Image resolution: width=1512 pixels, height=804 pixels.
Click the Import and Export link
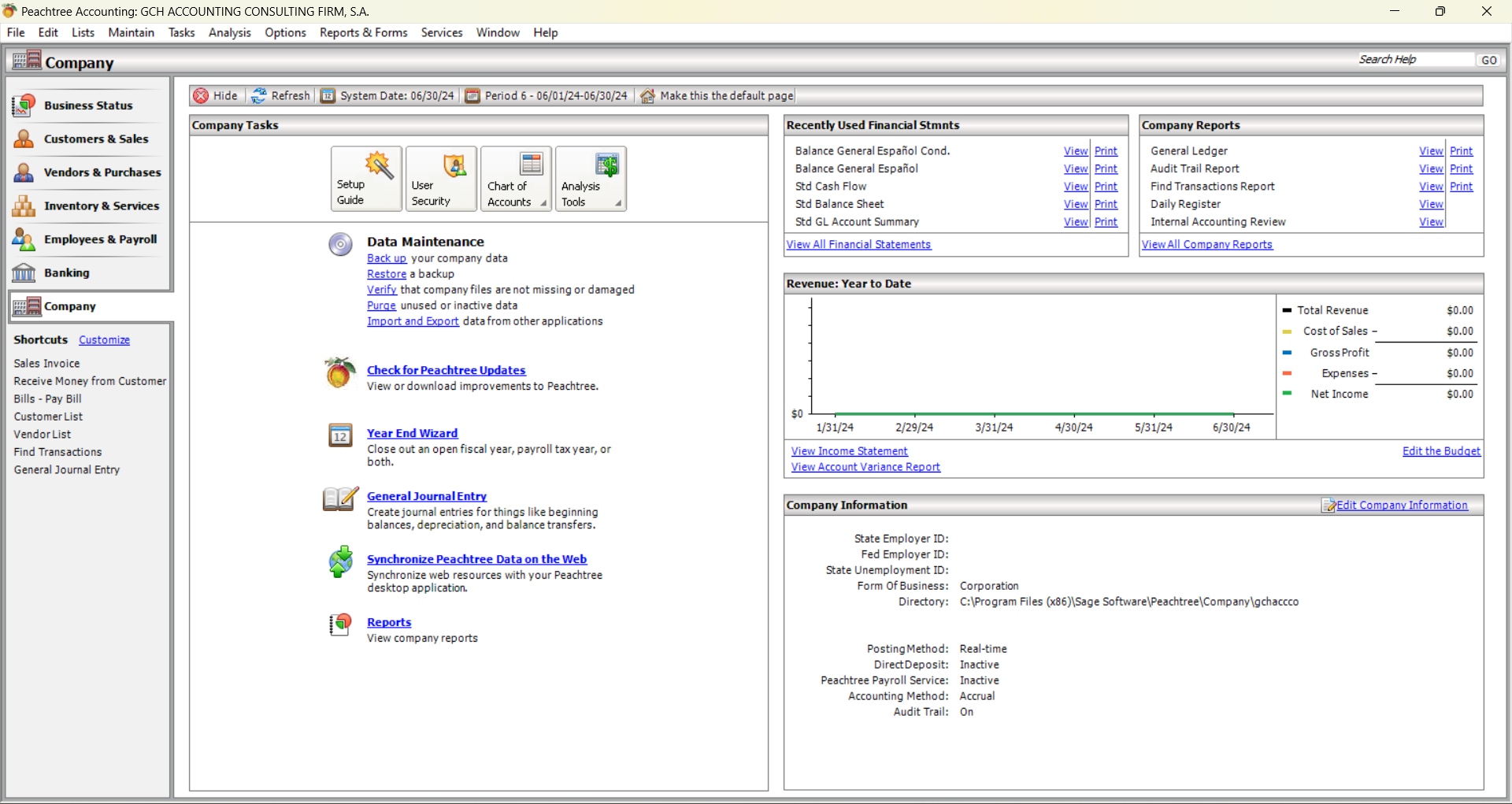(x=413, y=321)
